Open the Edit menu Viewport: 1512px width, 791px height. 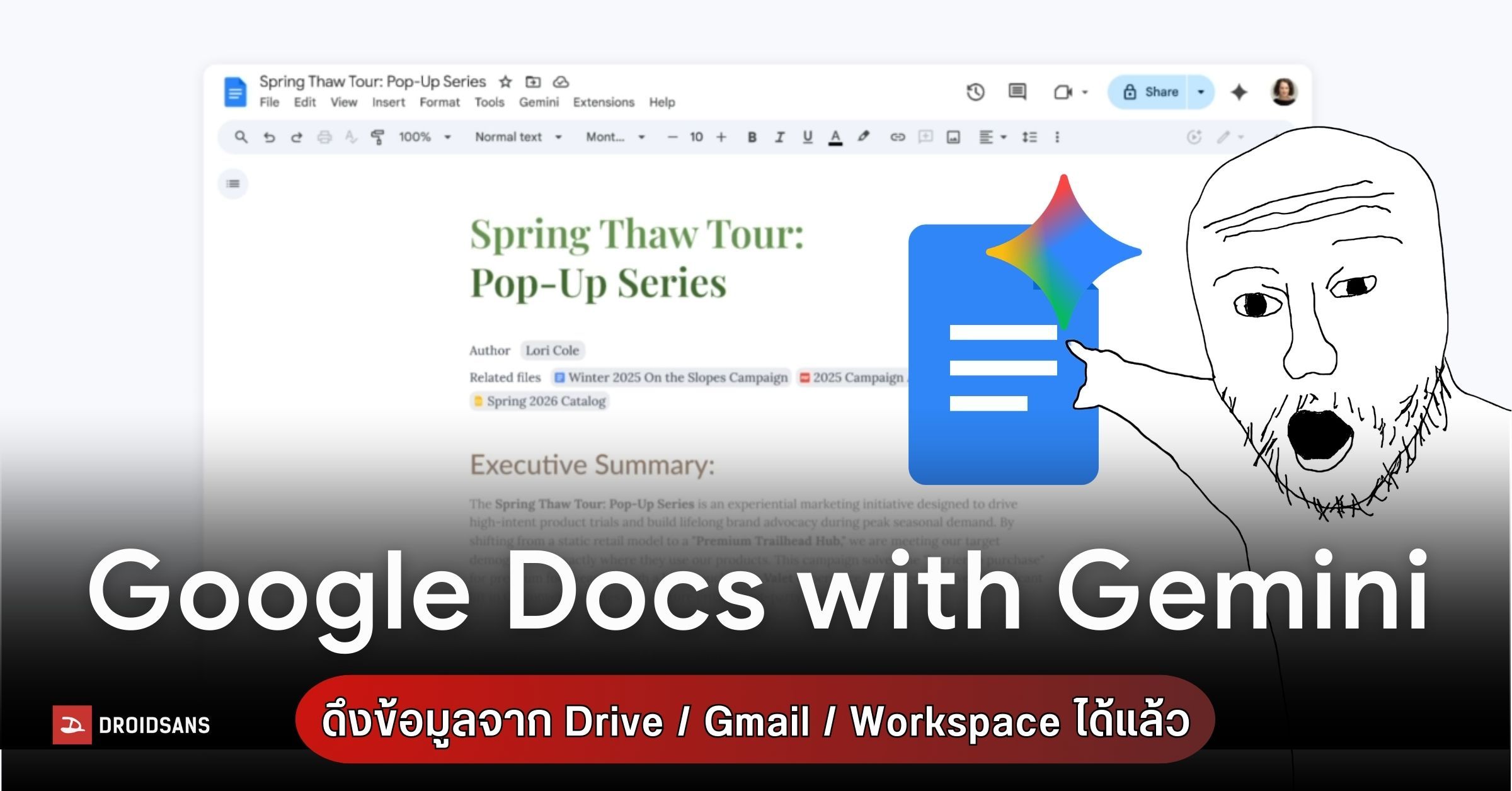305,102
